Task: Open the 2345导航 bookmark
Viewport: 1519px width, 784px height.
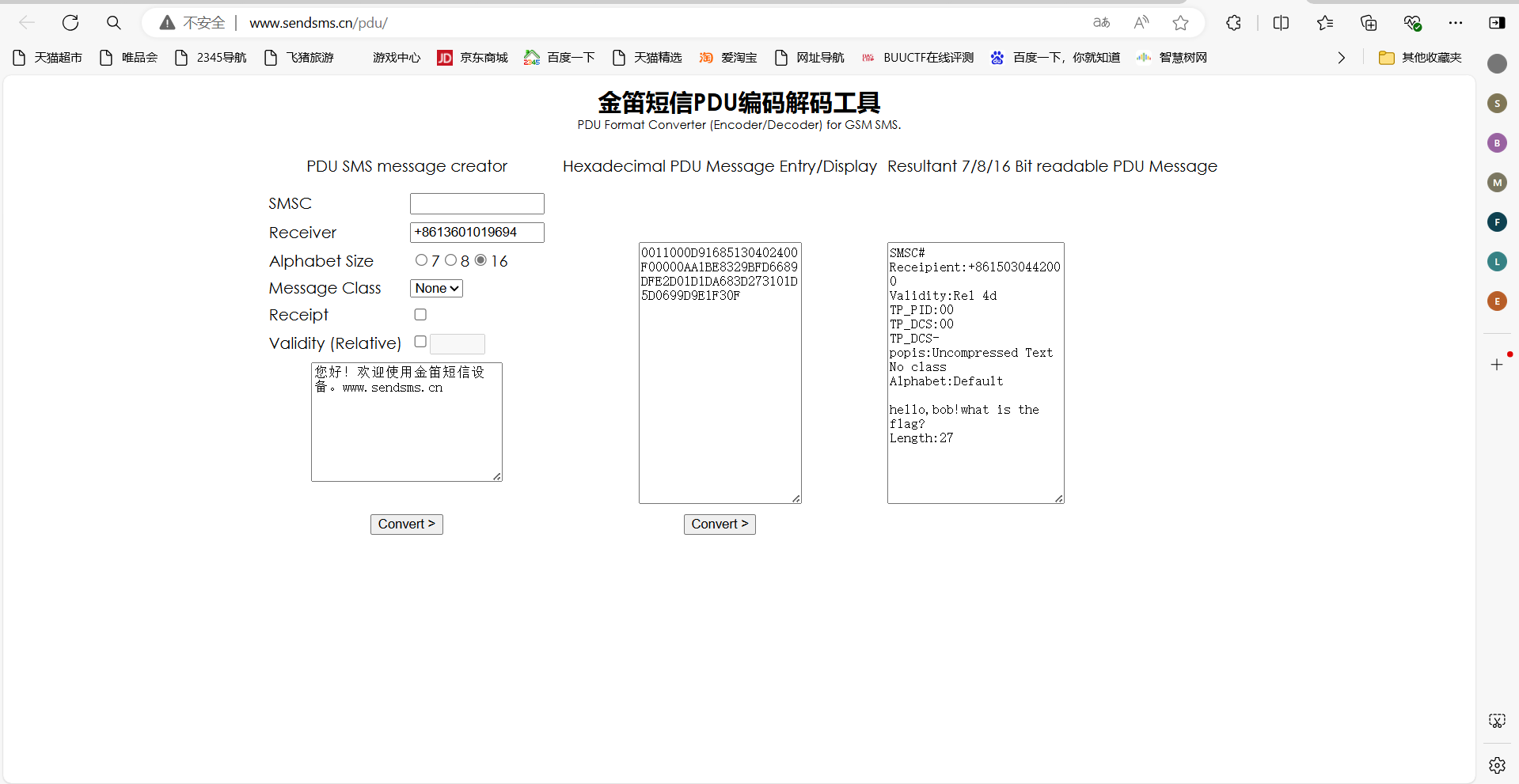Action: (x=211, y=58)
